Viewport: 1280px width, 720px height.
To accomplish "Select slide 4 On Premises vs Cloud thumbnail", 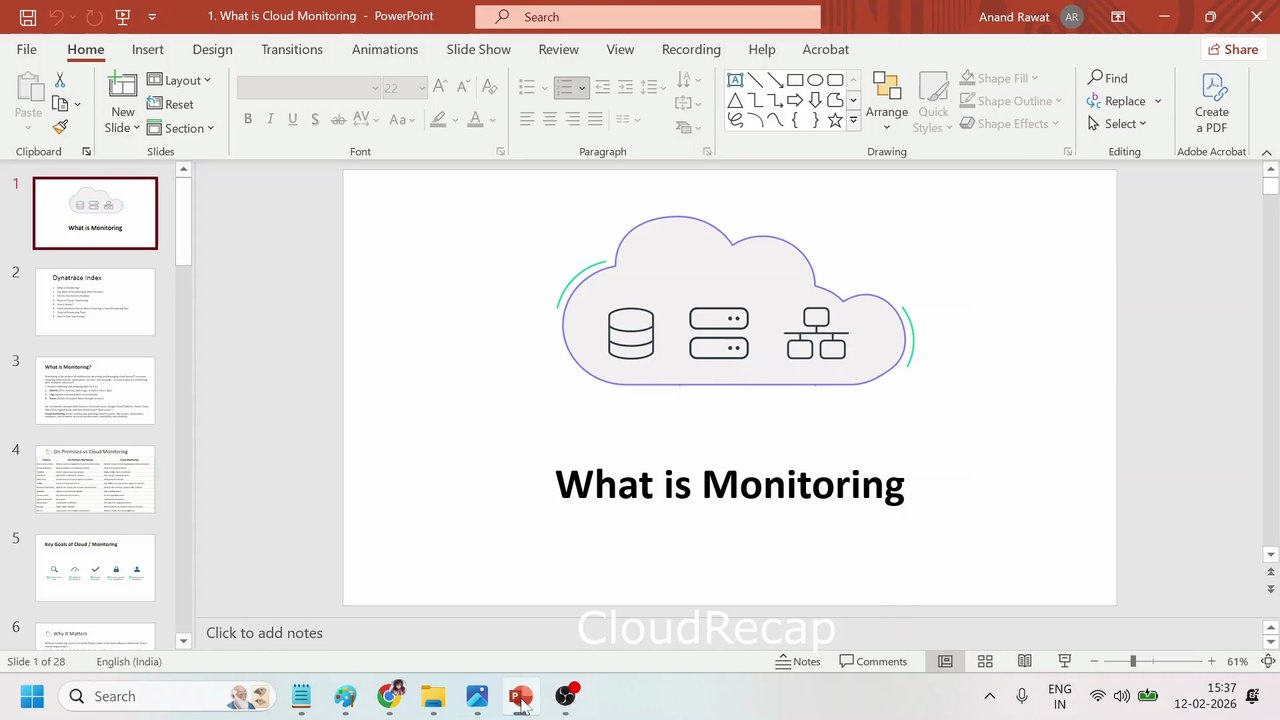I will coord(95,479).
